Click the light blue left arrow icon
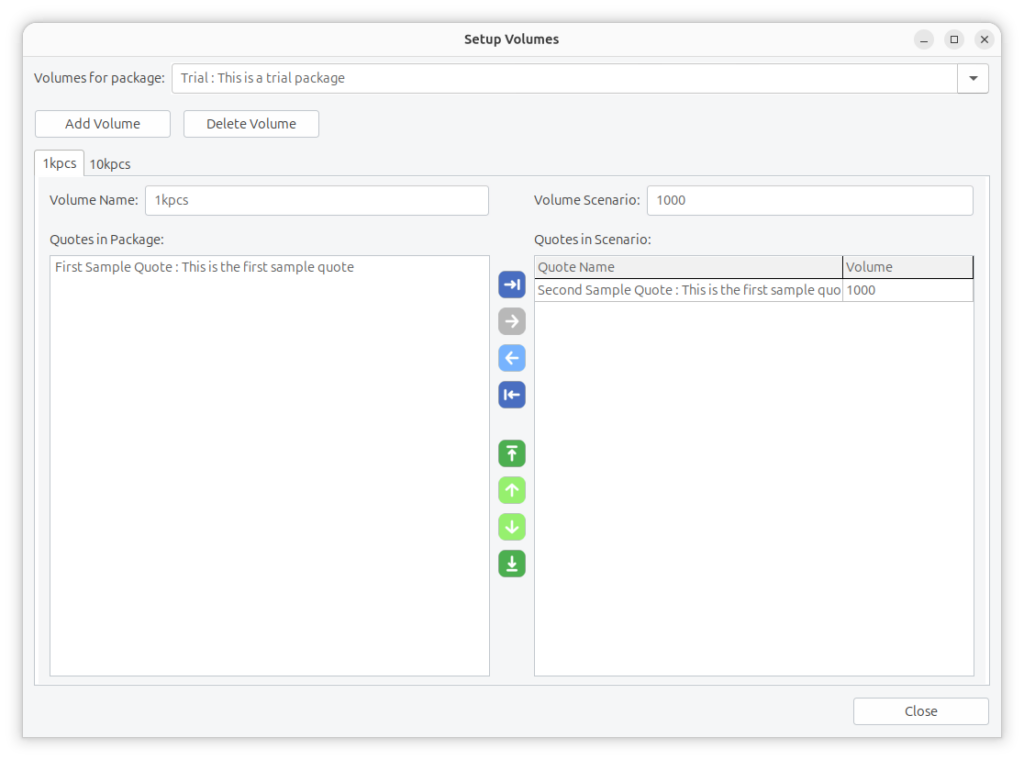This screenshot has width=1024, height=760. [x=512, y=358]
